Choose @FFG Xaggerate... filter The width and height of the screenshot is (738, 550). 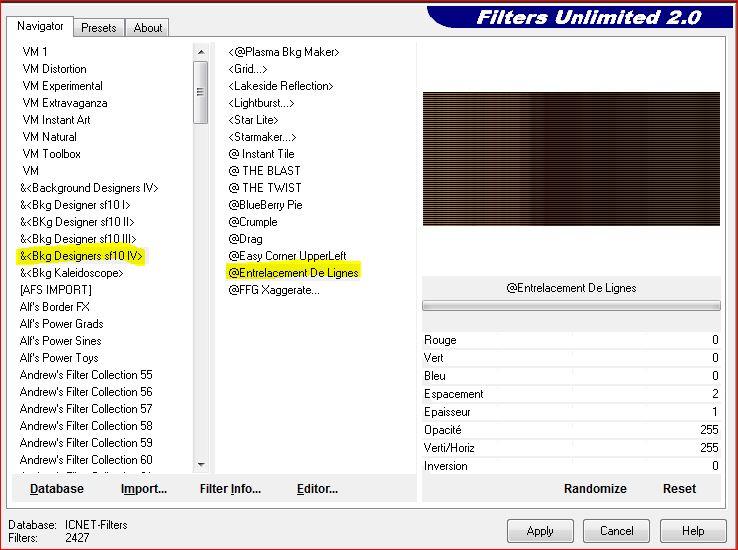click(x=274, y=290)
